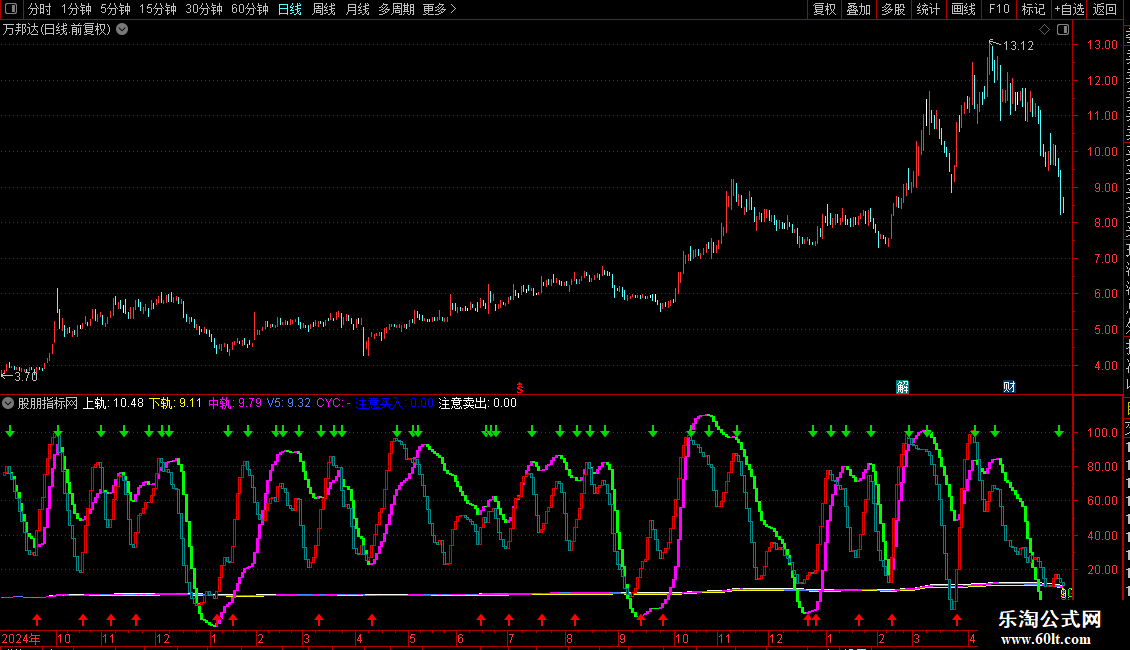
Task: Click the CYC: - indicator label
Action: click(334, 404)
